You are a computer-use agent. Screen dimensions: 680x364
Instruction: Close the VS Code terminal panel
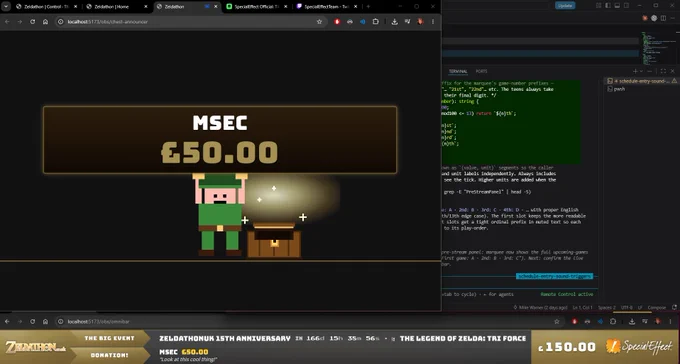point(673,71)
